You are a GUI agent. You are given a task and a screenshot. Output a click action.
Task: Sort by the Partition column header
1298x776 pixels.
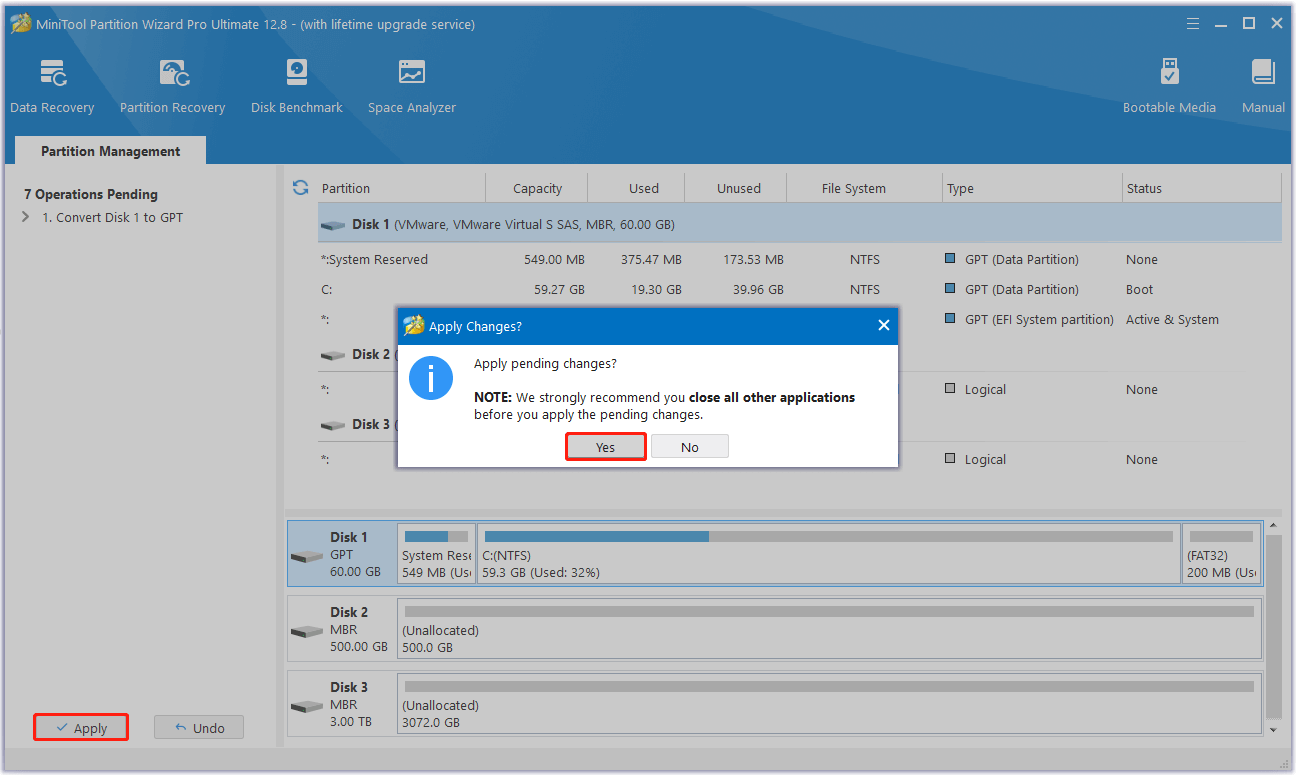pyautogui.click(x=402, y=188)
